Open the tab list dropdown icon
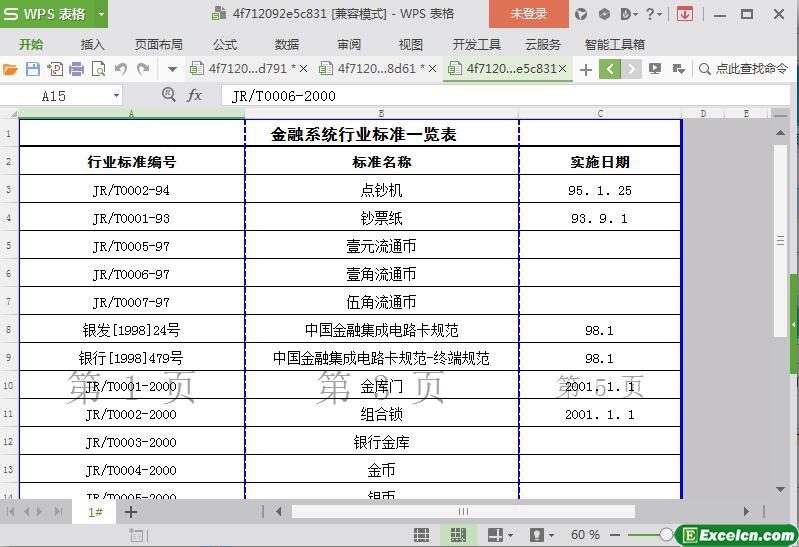 click(x=679, y=69)
